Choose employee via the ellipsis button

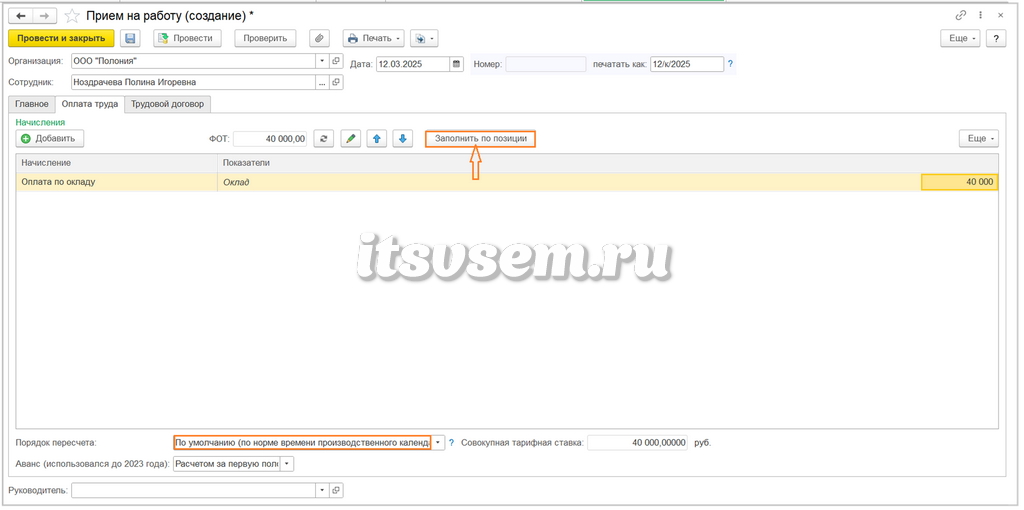tap(323, 82)
